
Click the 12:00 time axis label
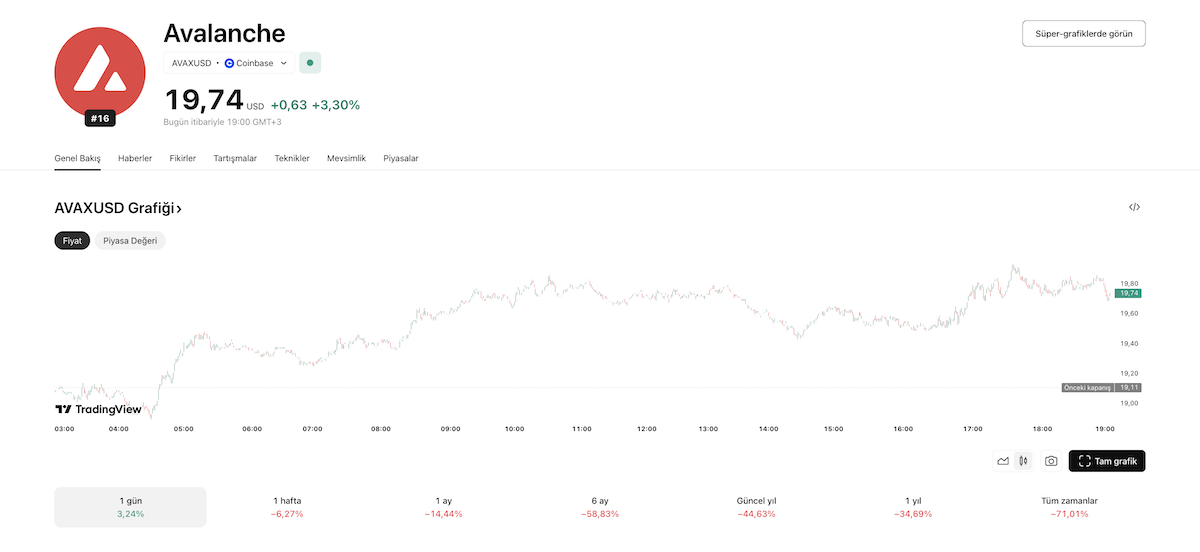(646, 429)
